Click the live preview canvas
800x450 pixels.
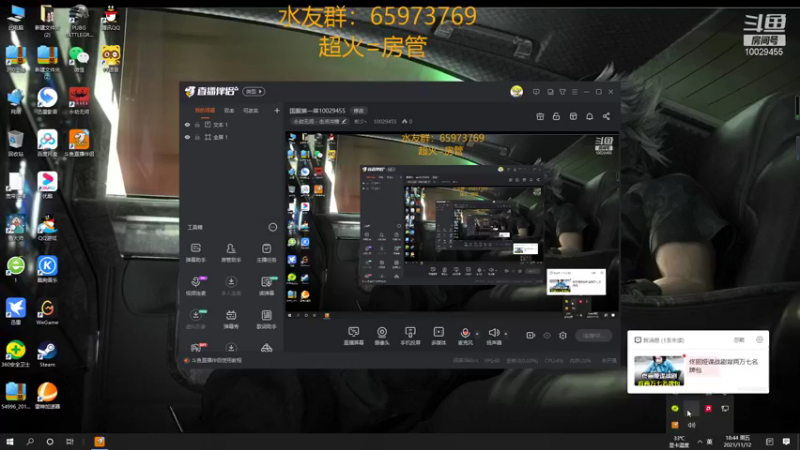[452, 226]
